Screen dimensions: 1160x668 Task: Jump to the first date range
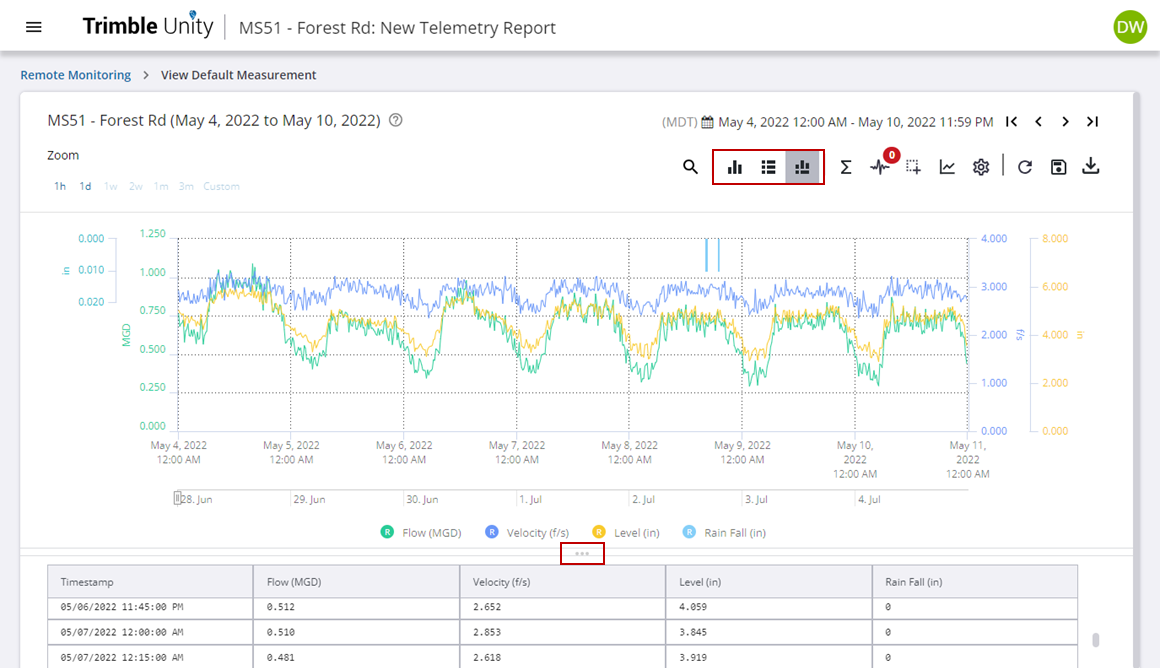pyautogui.click(x=1011, y=121)
